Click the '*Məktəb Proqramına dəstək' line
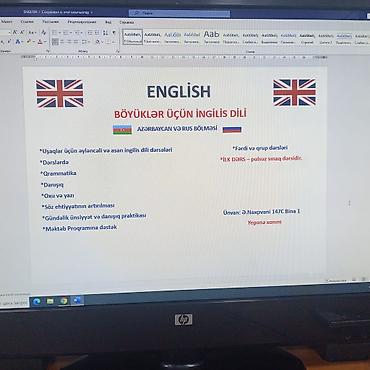The image size is (370, 370). [80, 228]
